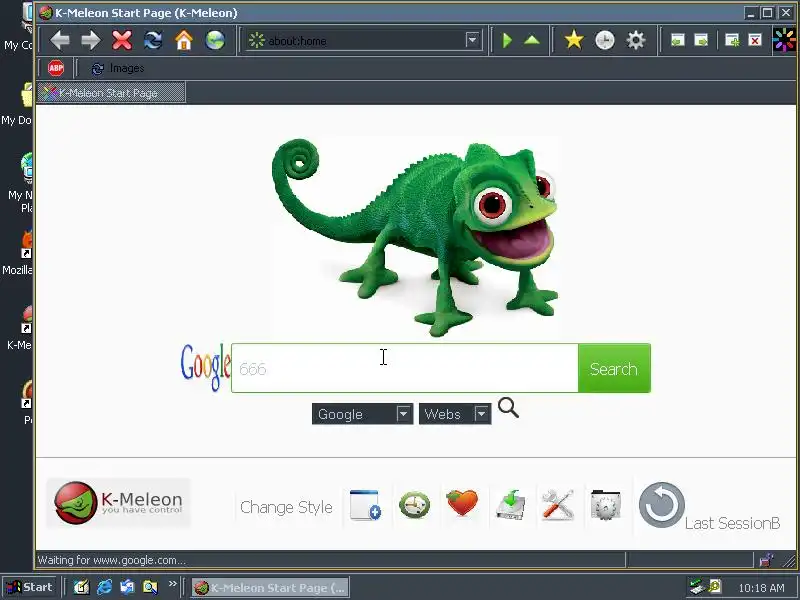Click the Google logo beside the search box

click(205, 367)
